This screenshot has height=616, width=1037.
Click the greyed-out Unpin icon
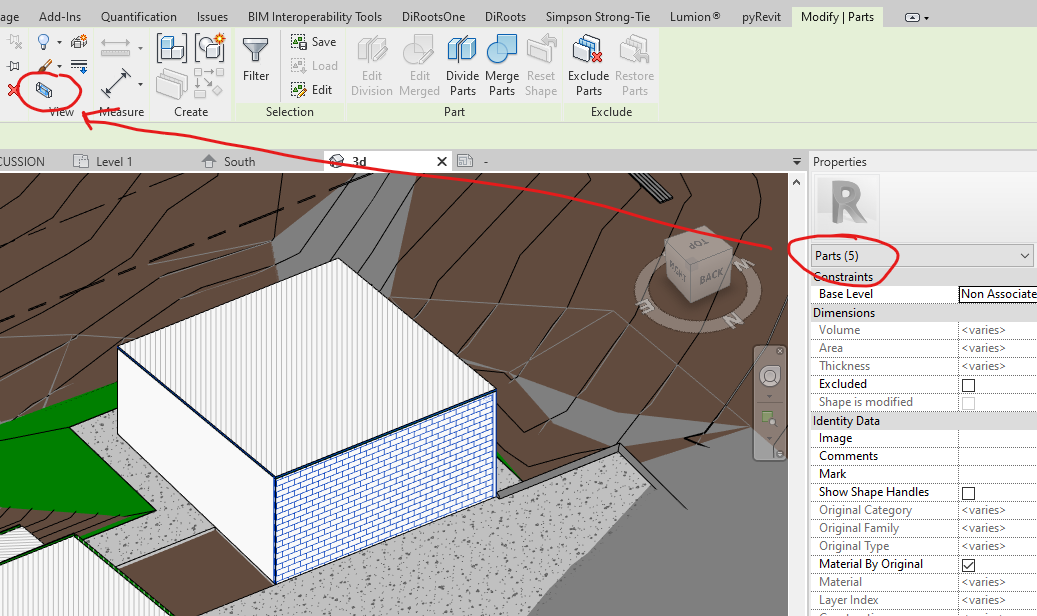[x=14, y=43]
